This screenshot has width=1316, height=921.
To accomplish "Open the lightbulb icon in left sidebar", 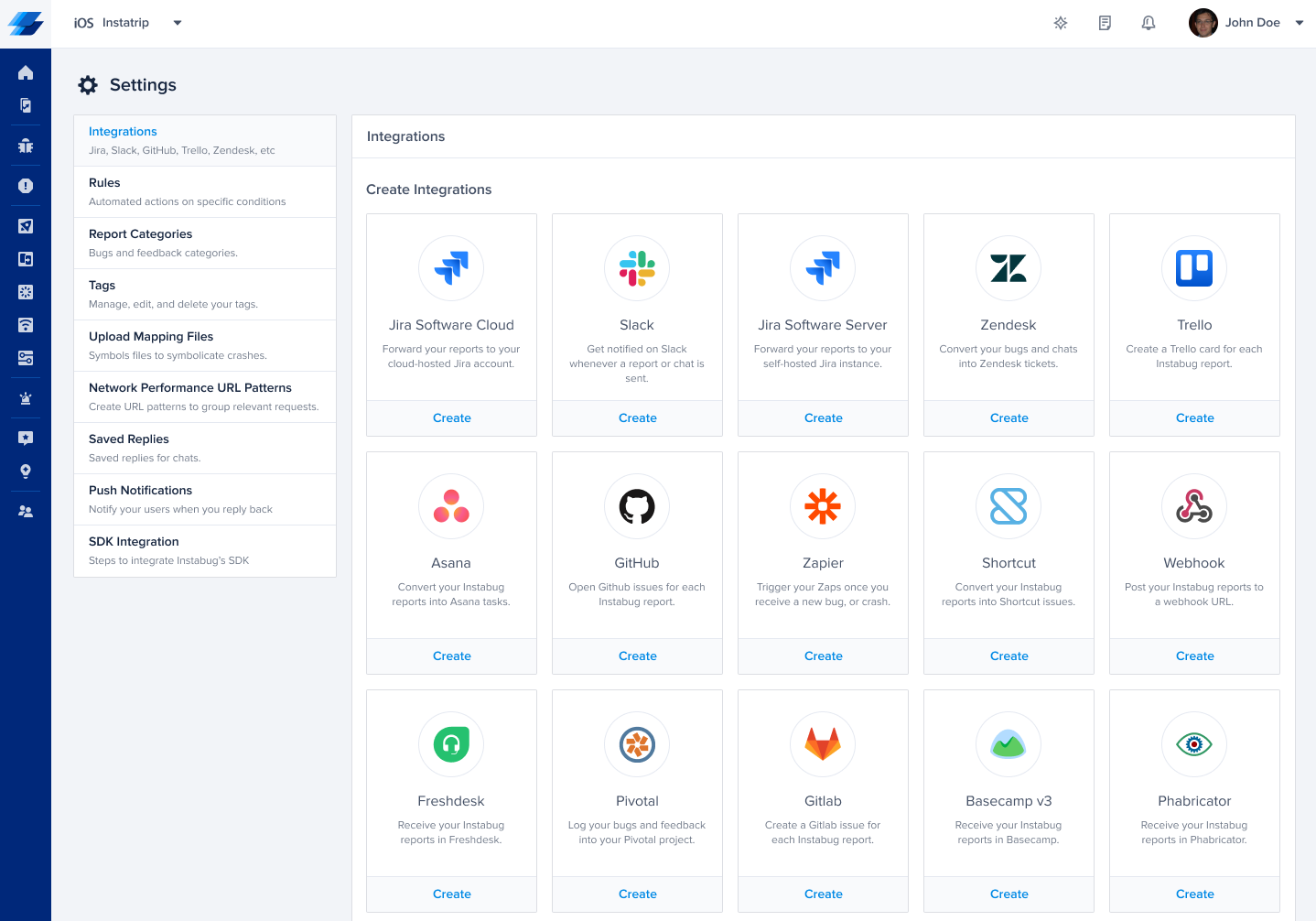I will click(26, 471).
